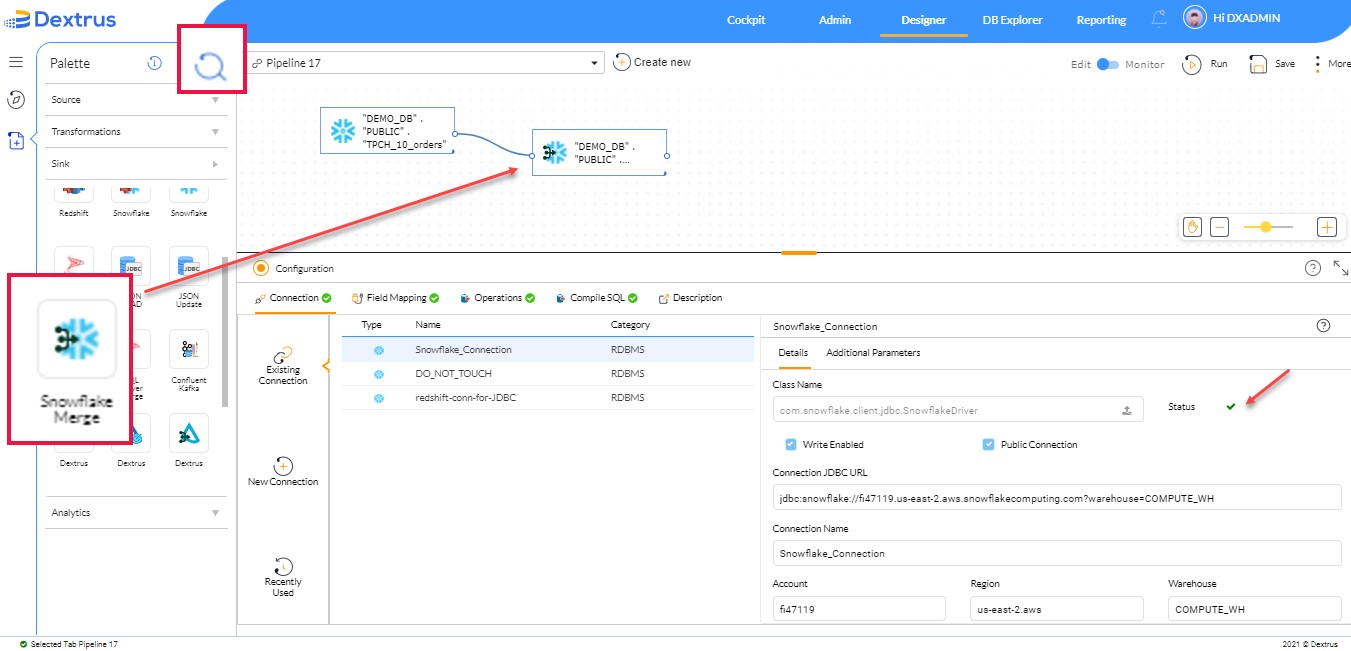Click the upload icon in Class Name field
This screenshot has width=1351, height=651.
[x=1127, y=409]
